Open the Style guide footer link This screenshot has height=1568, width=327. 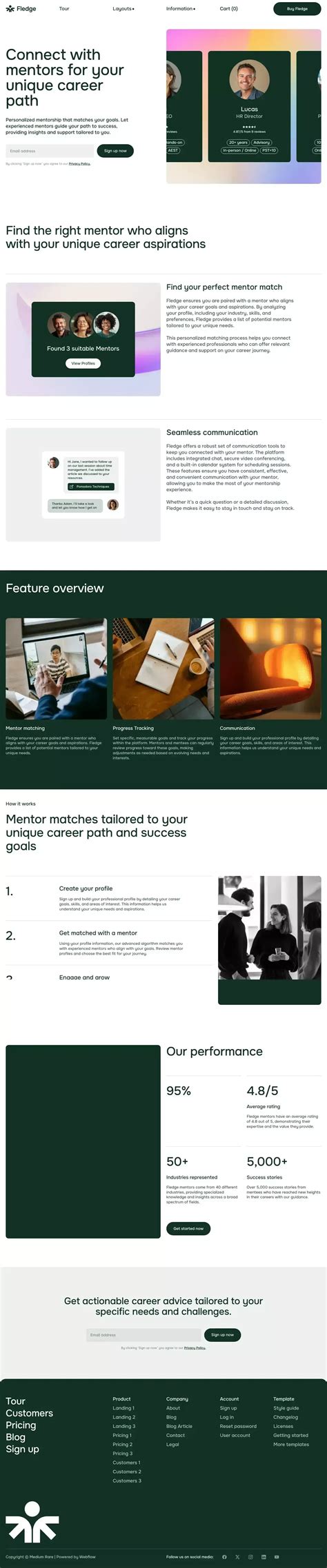tap(286, 1408)
